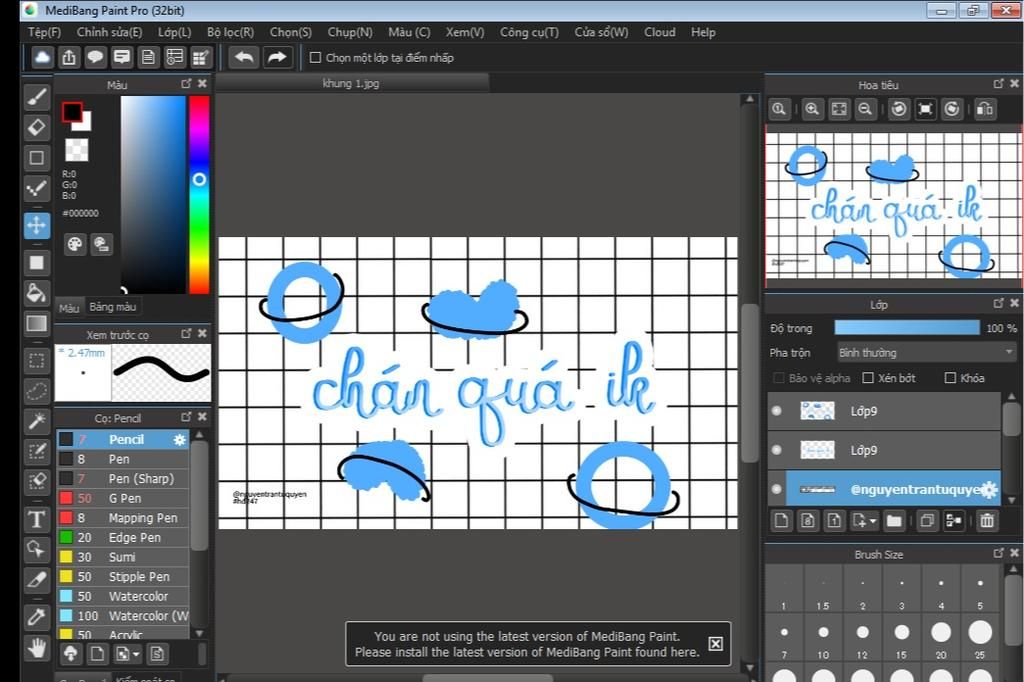Click the color palette icon under the hex value
The height and width of the screenshot is (682, 1024).
click(x=74, y=244)
